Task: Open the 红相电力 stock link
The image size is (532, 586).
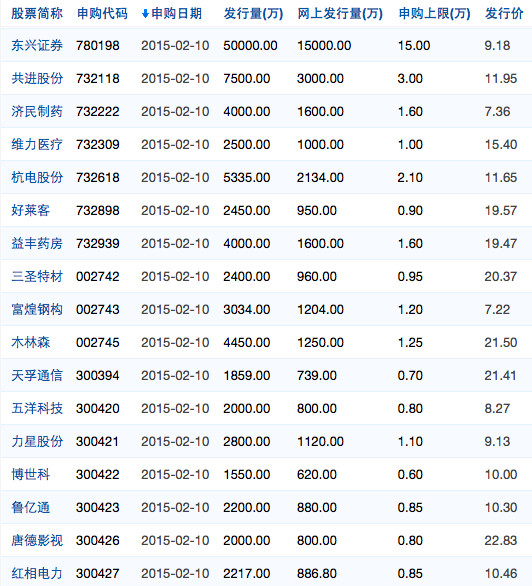Action: click(37, 573)
